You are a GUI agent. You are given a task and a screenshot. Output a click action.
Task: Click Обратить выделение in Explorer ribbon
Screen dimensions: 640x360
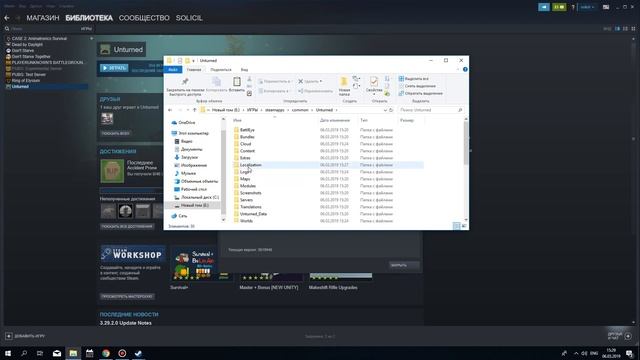421,93
